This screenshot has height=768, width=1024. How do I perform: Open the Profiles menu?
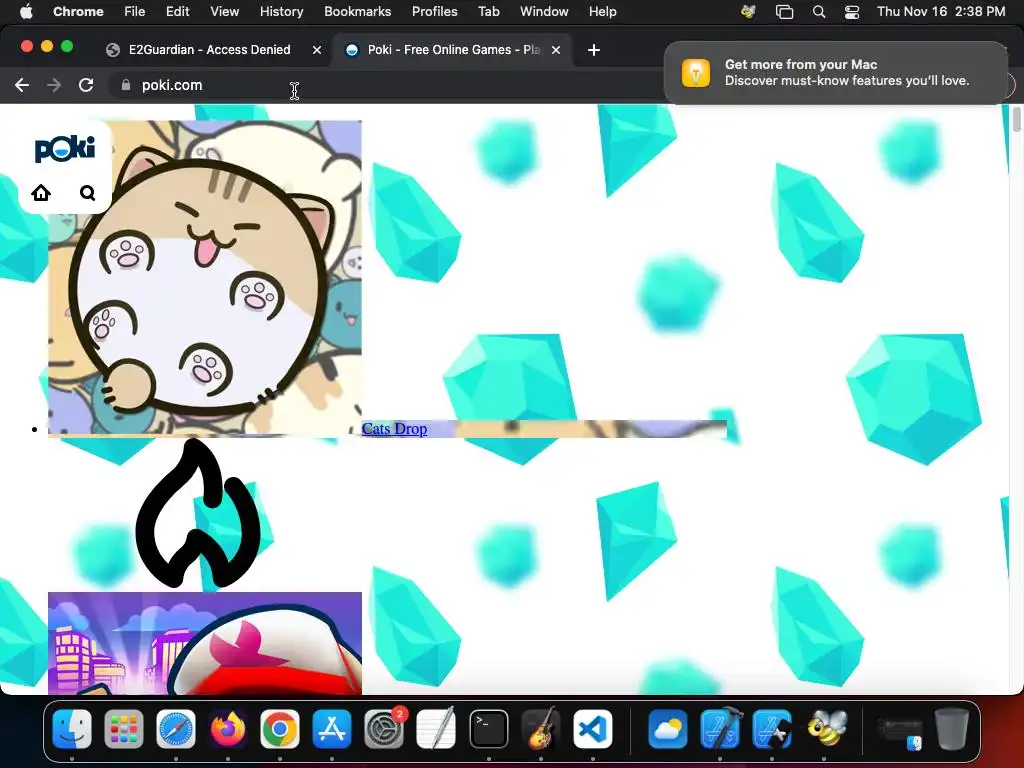(x=434, y=12)
